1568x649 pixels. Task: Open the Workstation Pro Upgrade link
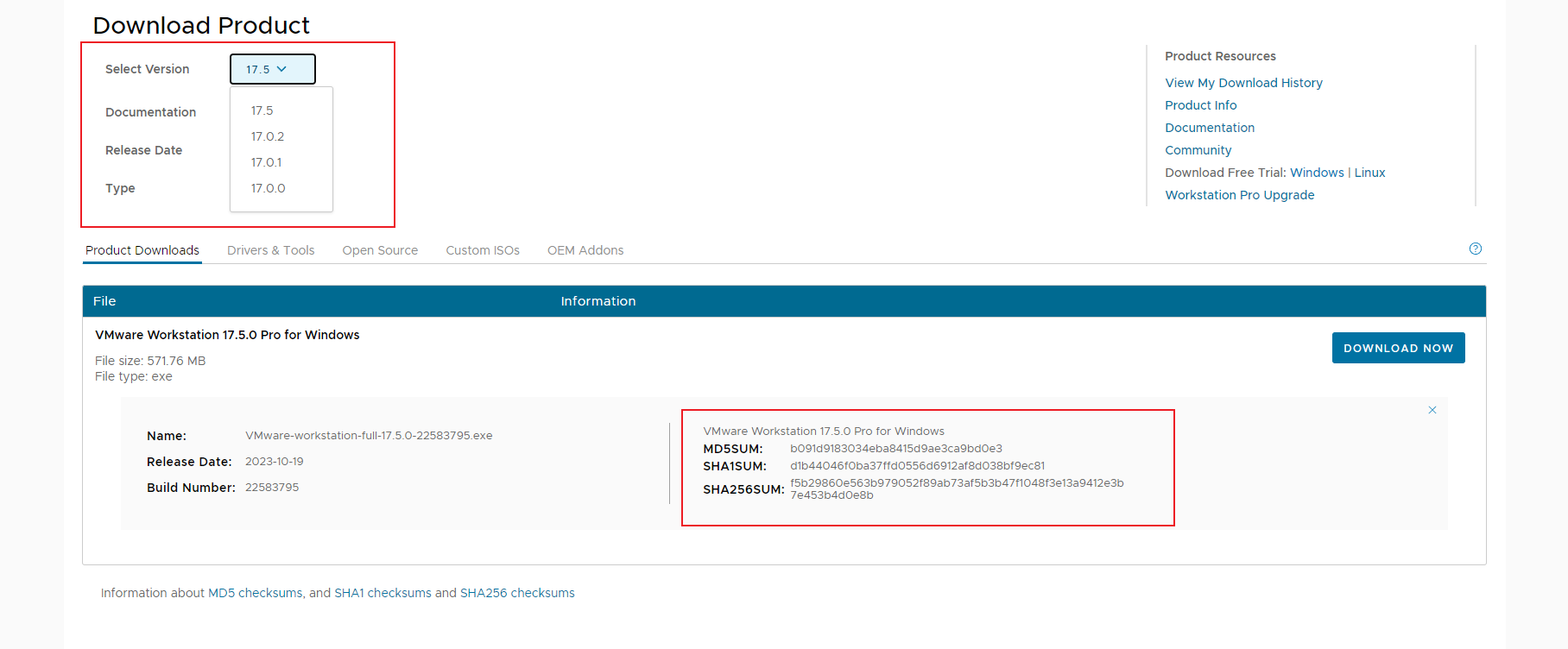tap(1239, 195)
